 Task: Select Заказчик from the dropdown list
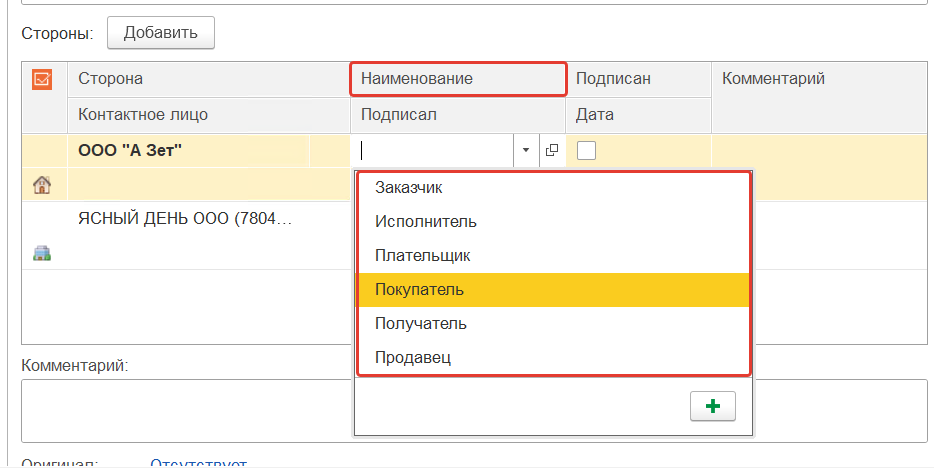pos(408,187)
